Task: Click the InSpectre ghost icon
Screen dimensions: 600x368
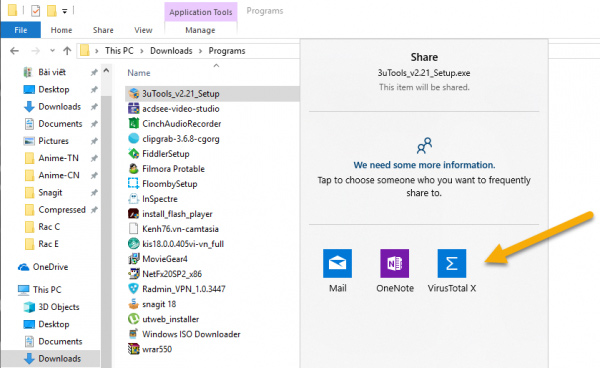Action: pyautogui.click(x=134, y=199)
